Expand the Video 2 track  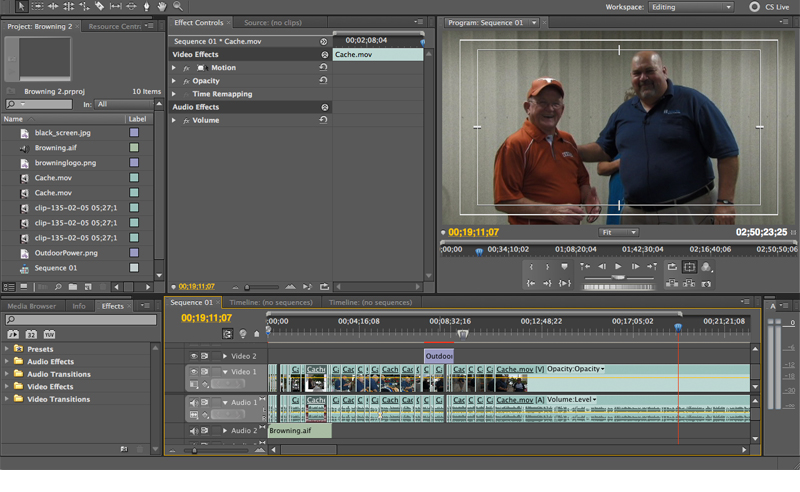coord(225,356)
